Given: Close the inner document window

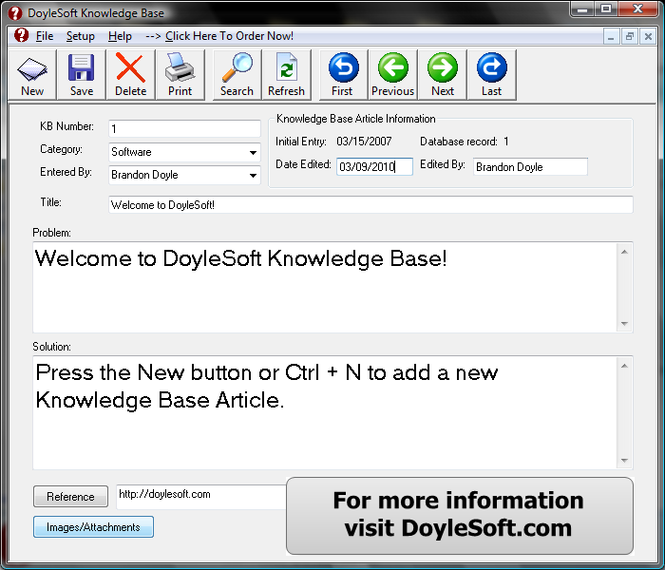Looking at the screenshot, I should [648, 36].
